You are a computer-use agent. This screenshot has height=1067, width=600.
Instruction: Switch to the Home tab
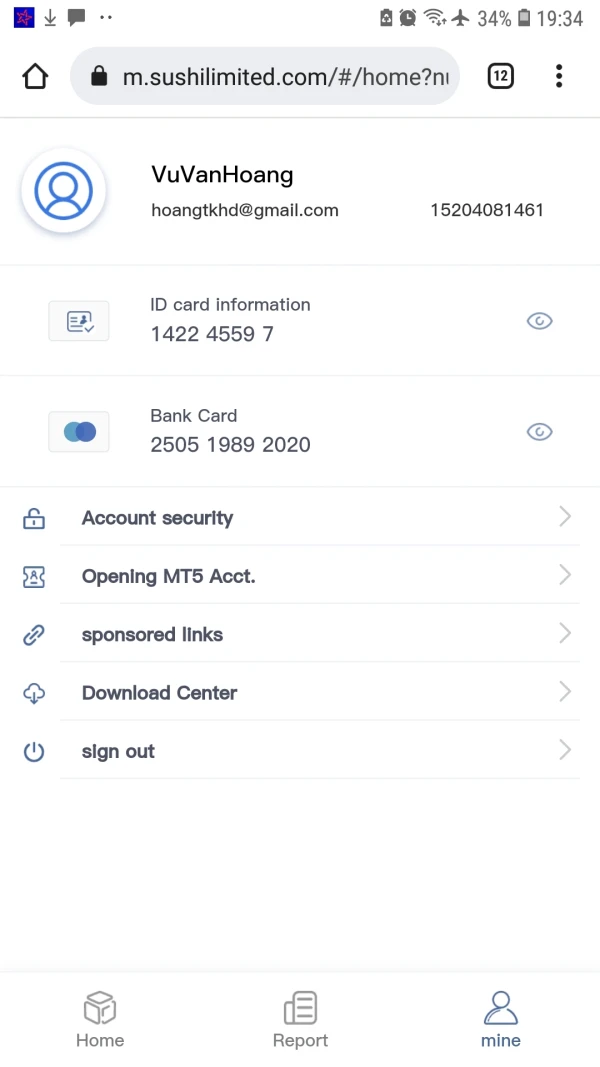pos(100,1020)
